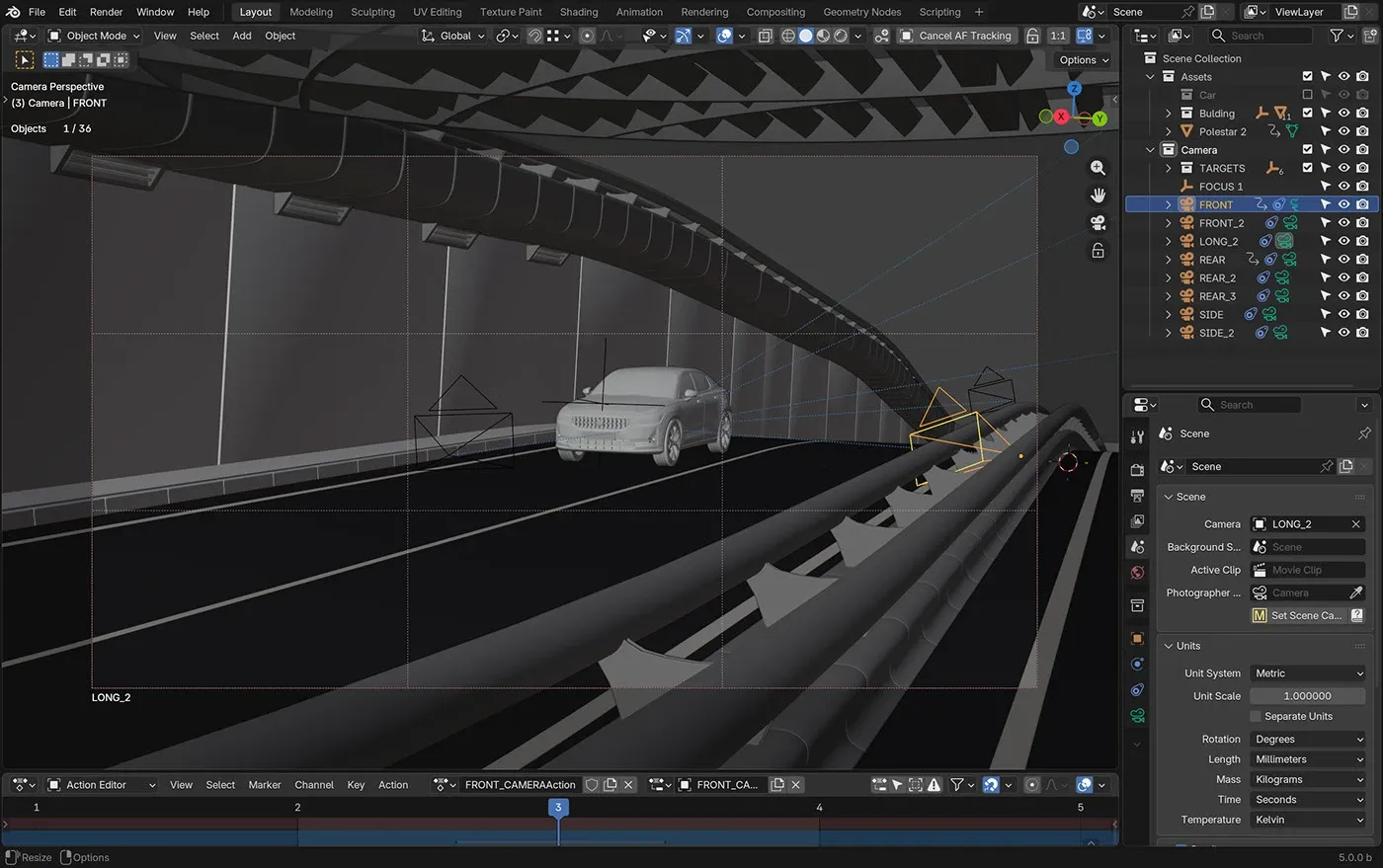Image resolution: width=1383 pixels, height=868 pixels.
Task: Switch to the Sculpting workspace tab
Action: (372, 12)
